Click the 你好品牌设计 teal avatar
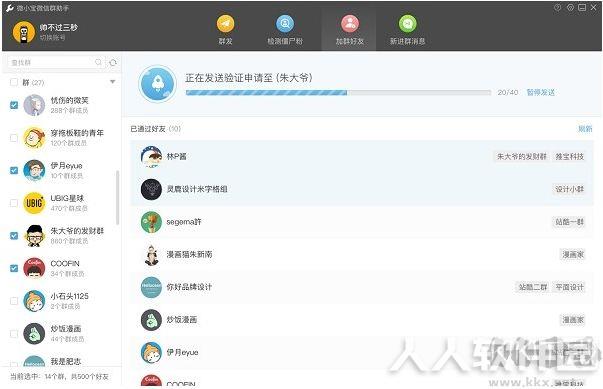This screenshot has width=603, height=389. 151,287
